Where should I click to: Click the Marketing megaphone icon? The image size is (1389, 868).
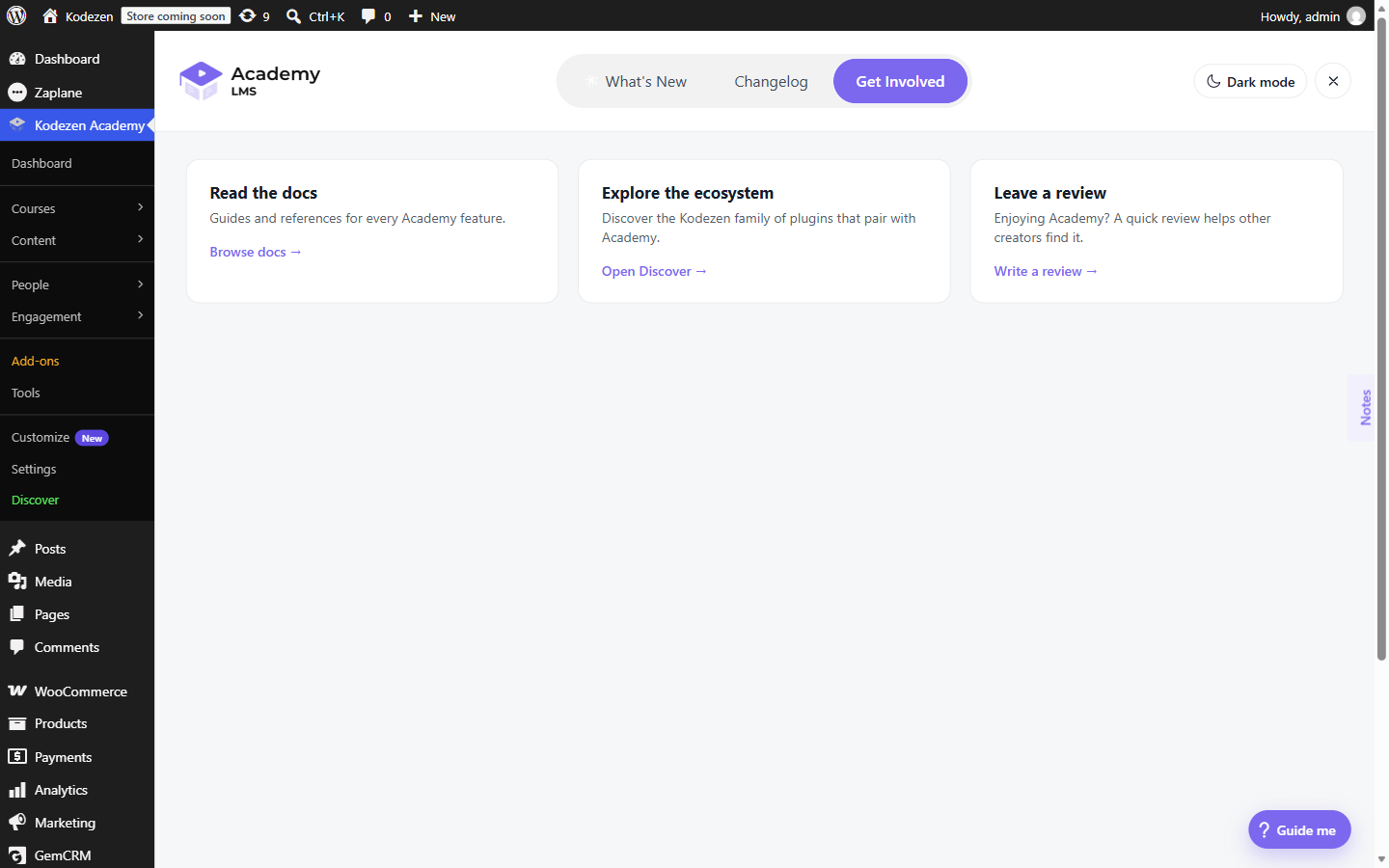(17, 823)
